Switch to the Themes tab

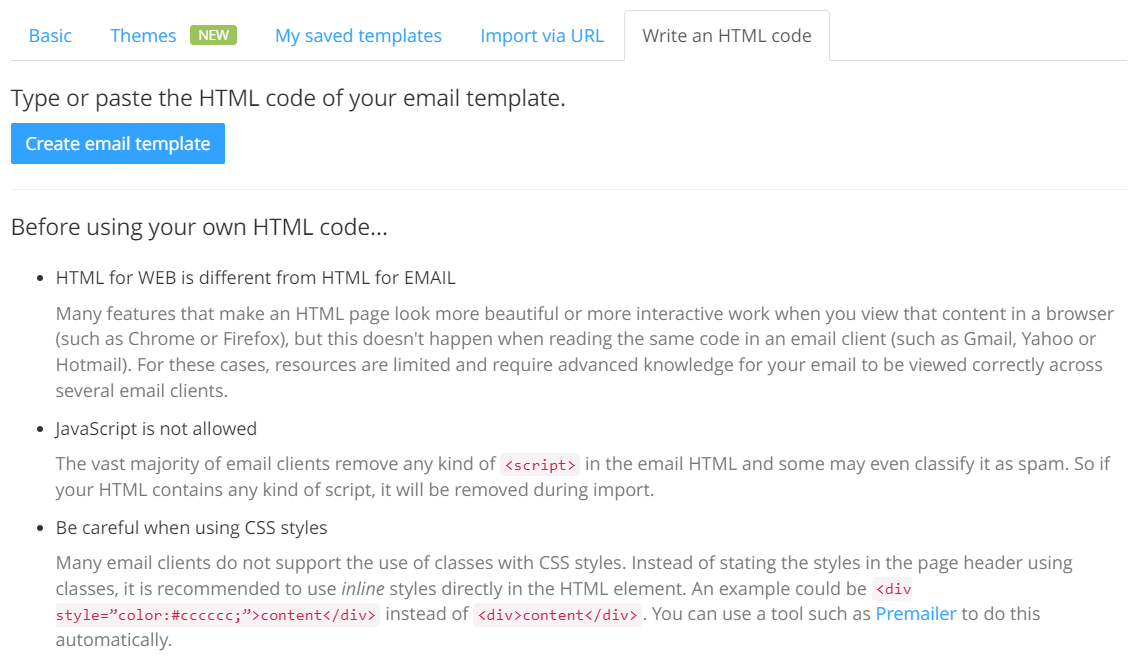click(x=143, y=36)
